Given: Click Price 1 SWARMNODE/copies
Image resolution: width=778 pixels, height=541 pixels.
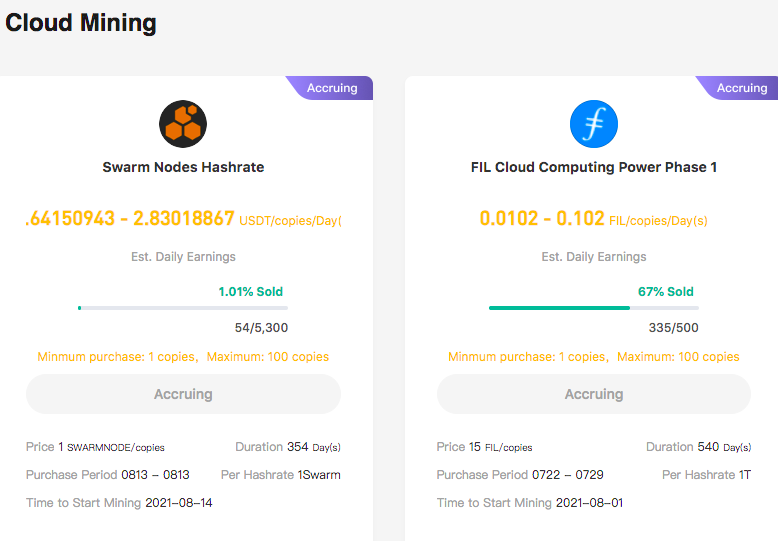Looking at the screenshot, I should (x=95, y=447).
